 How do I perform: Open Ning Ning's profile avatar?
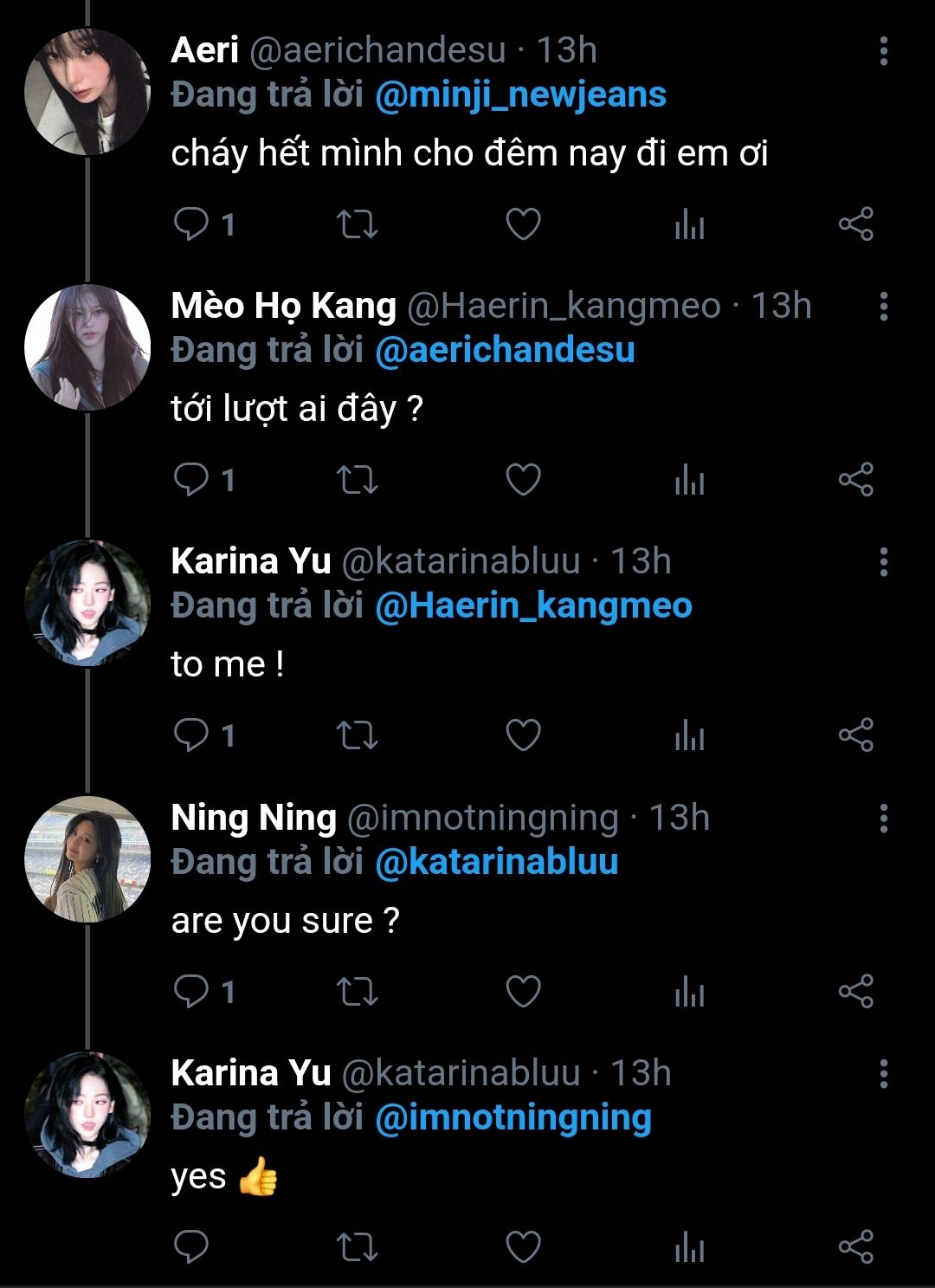[x=87, y=858]
